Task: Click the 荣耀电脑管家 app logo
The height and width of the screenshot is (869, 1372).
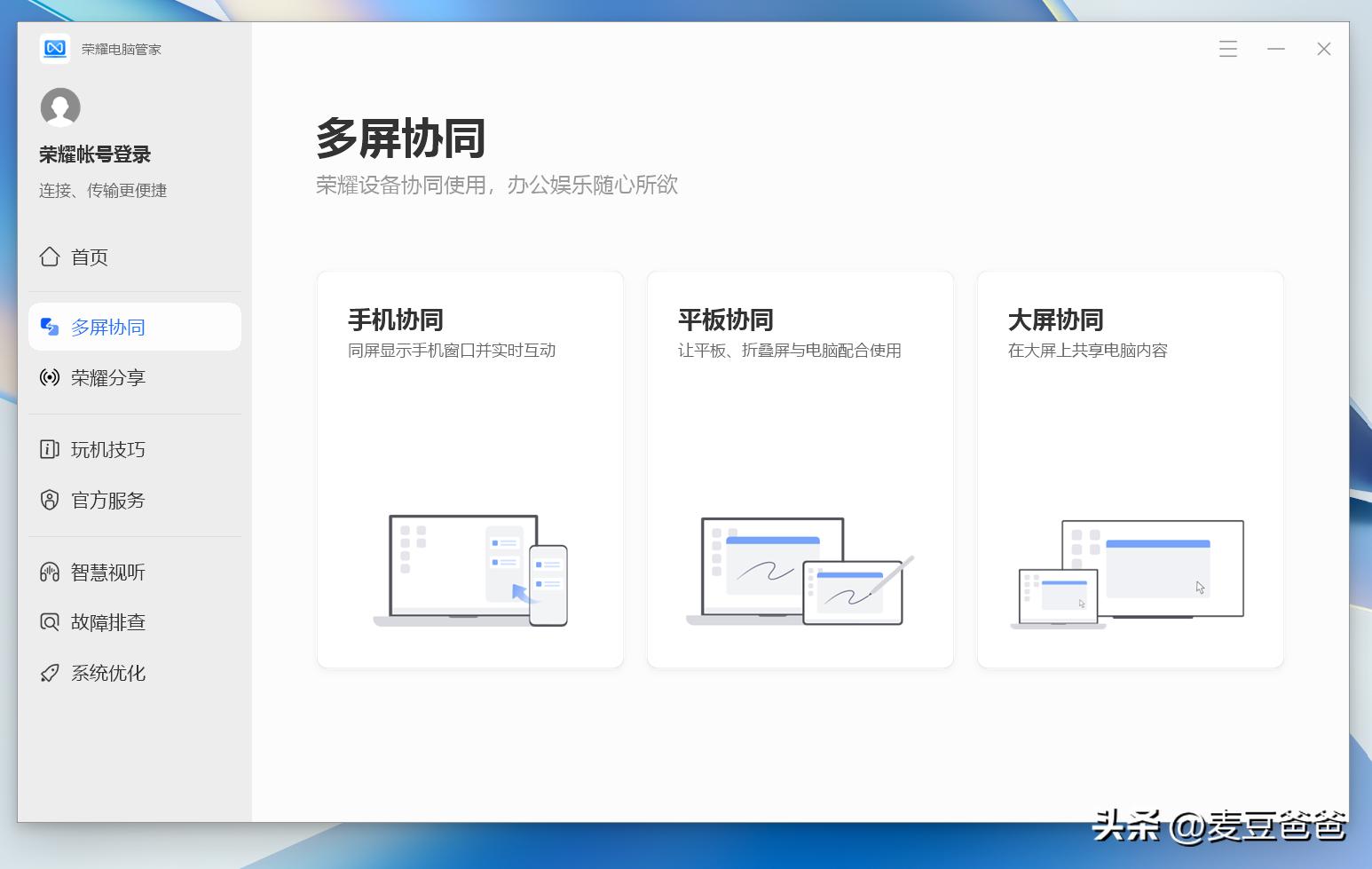Action: click(x=55, y=49)
